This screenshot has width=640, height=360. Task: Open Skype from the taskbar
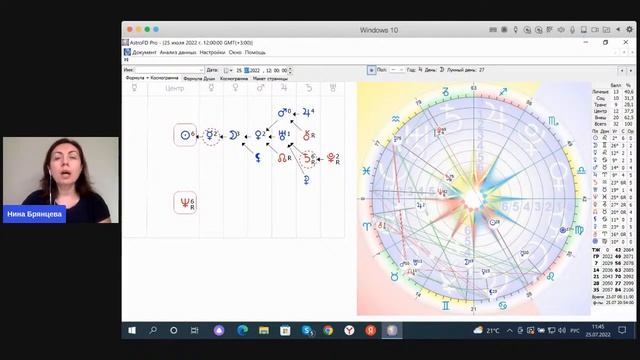307,330
